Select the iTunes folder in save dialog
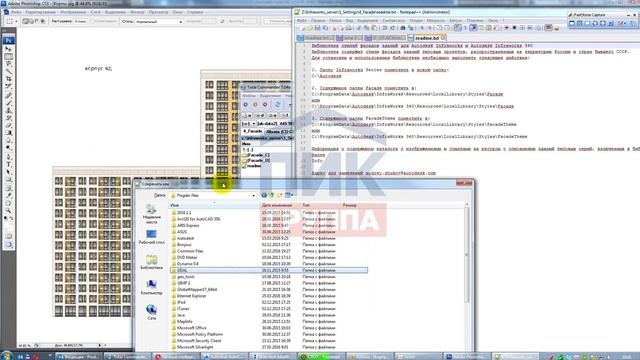640x360 pixels. 183,309
